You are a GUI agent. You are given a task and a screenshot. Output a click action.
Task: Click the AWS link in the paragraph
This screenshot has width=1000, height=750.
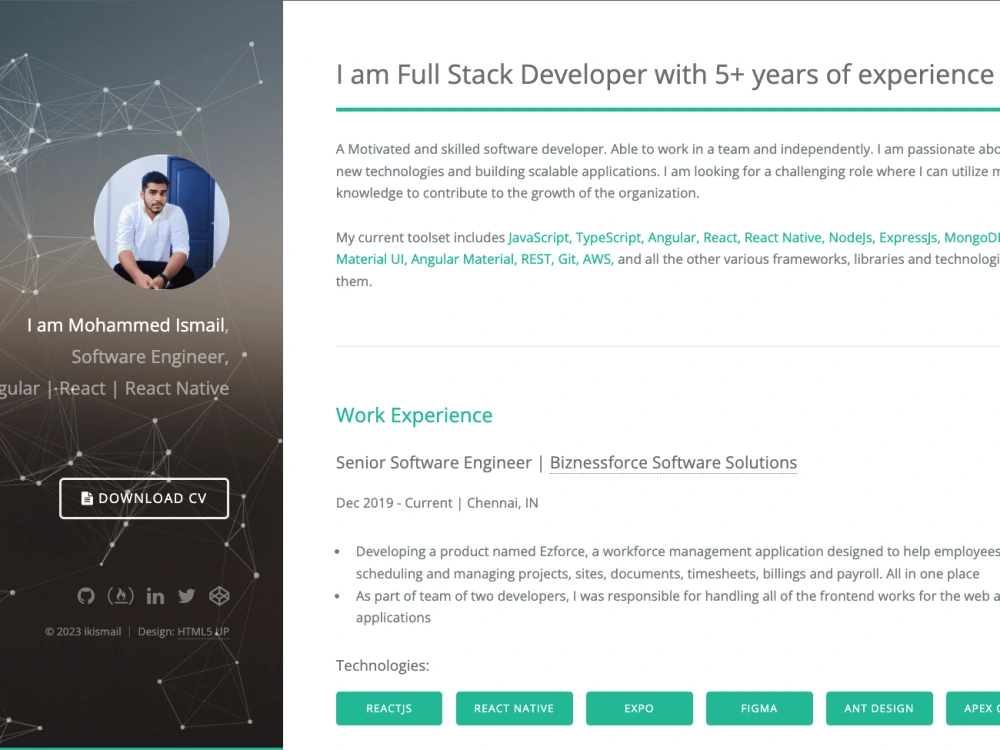(x=596, y=258)
